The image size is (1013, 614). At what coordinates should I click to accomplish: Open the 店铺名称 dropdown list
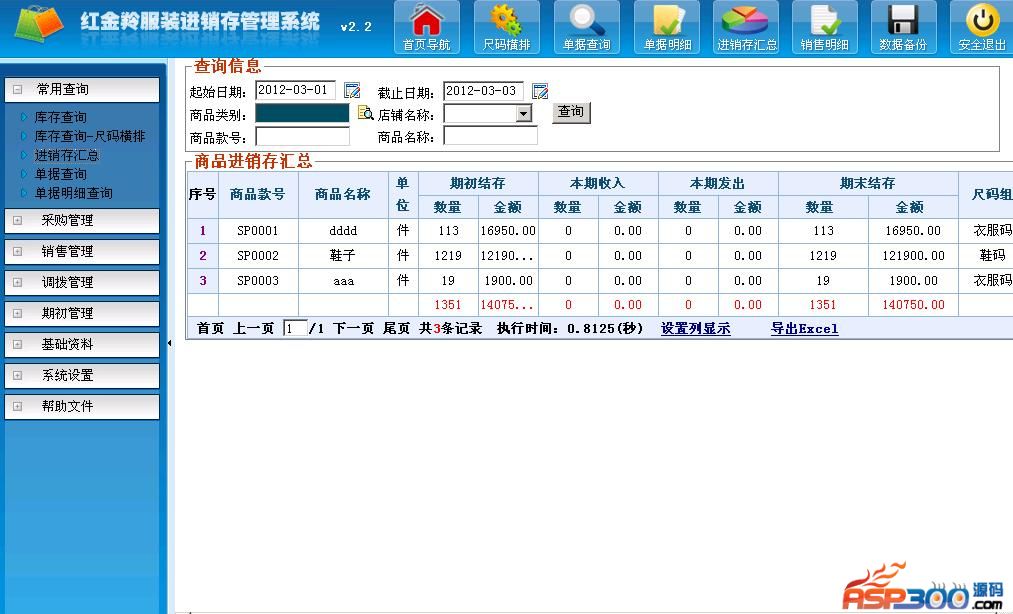pyautogui.click(x=523, y=114)
